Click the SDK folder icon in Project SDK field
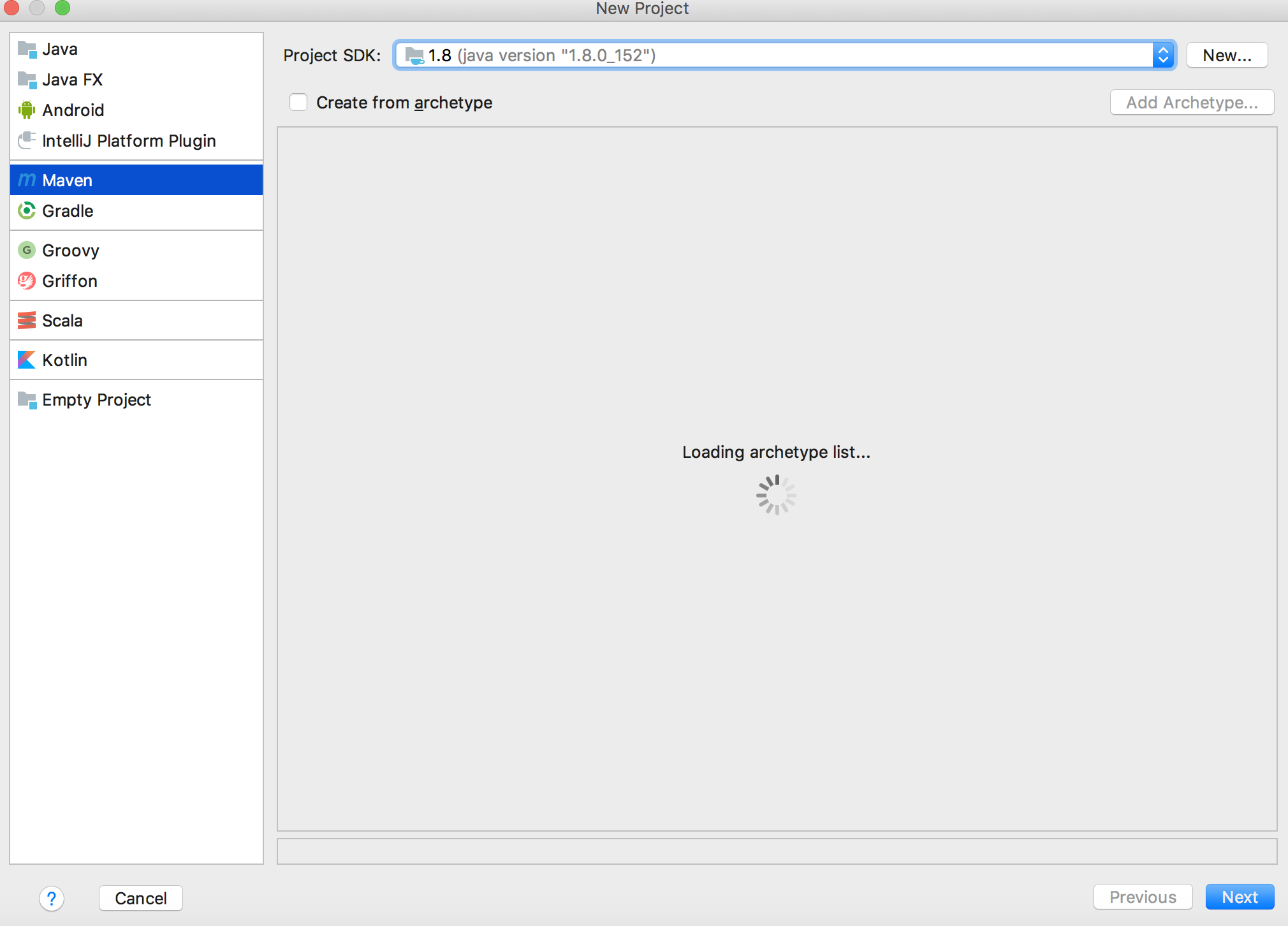Image resolution: width=1288 pixels, height=926 pixels. (414, 55)
